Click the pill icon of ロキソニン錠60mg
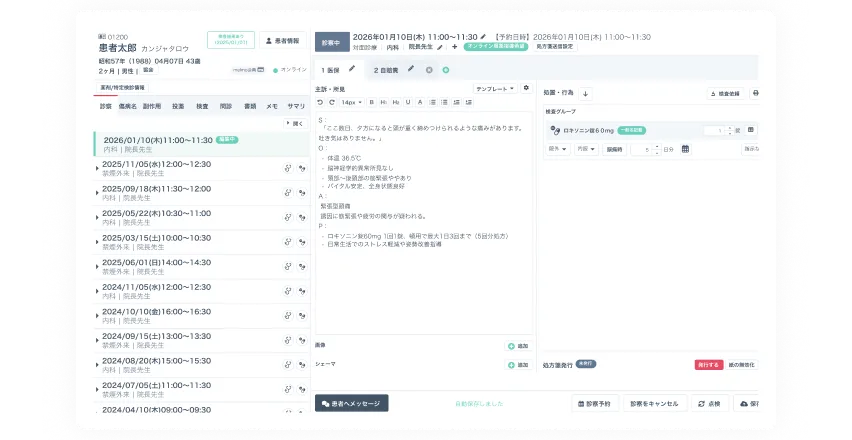Screen dimensions: 852x440 pyautogui.click(x=555, y=130)
